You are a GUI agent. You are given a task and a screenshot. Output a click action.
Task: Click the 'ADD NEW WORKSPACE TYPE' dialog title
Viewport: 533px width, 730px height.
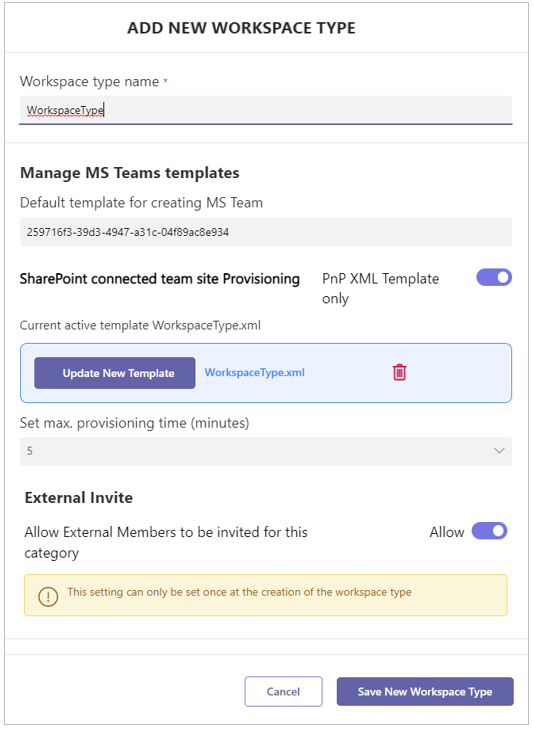coord(242,28)
